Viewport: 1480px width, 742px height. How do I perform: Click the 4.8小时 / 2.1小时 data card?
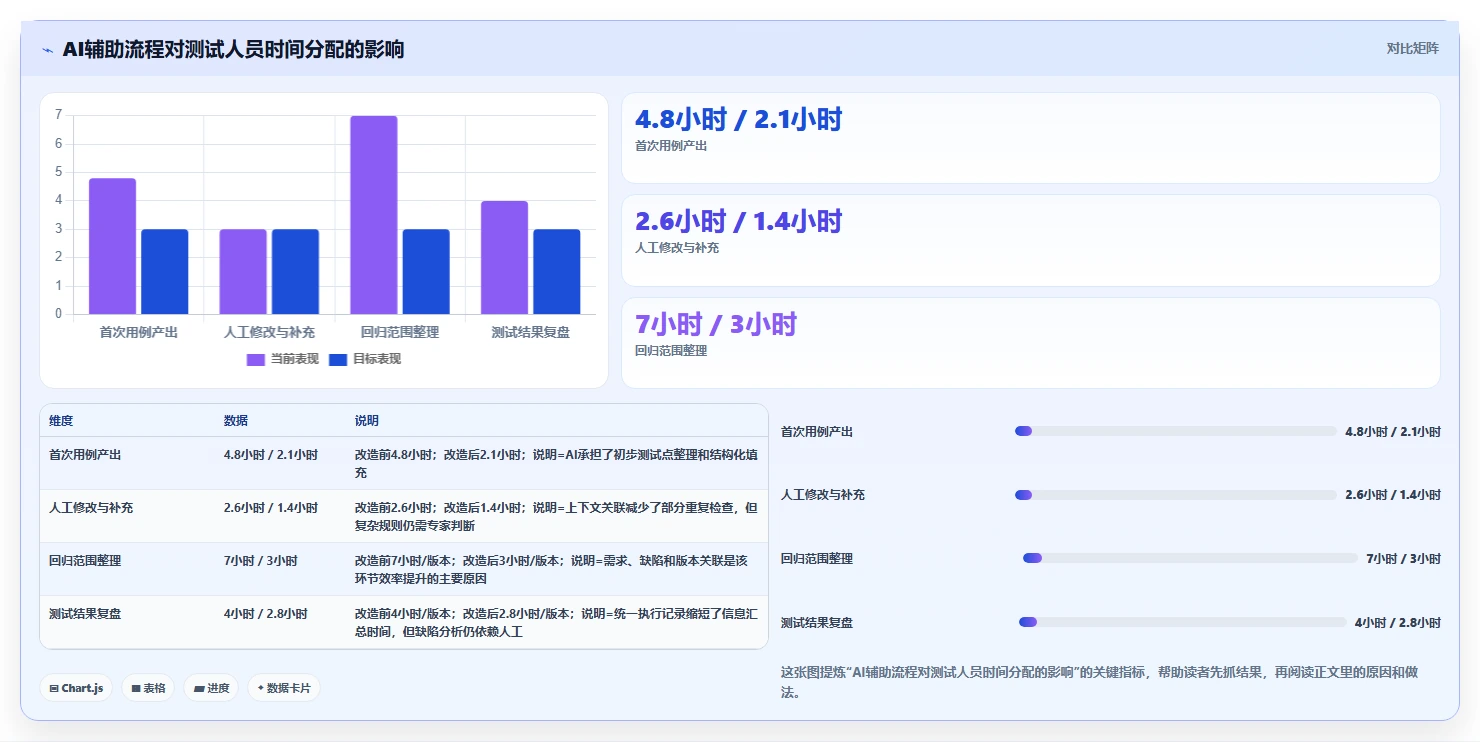[x=1031, y=138]
